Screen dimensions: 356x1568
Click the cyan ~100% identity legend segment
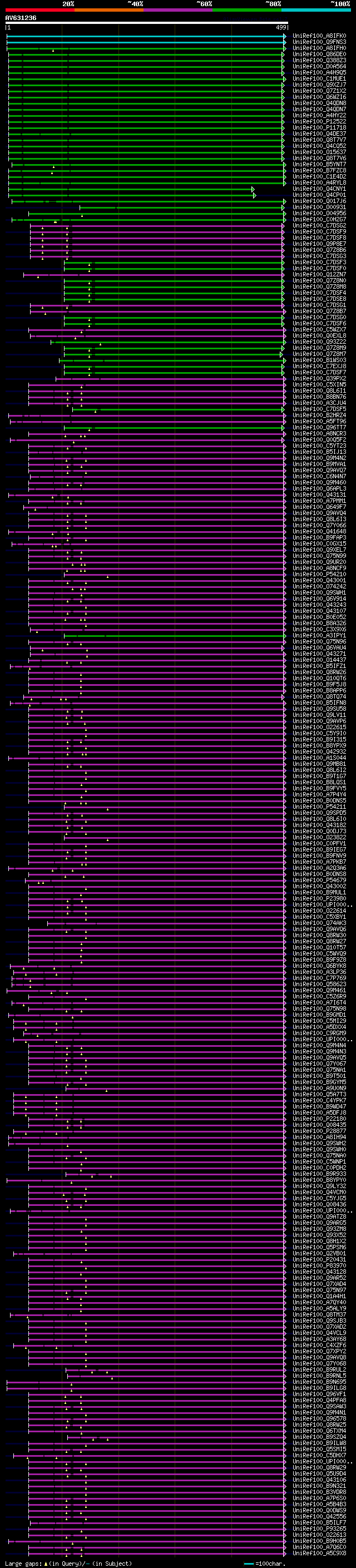point(316,10)
